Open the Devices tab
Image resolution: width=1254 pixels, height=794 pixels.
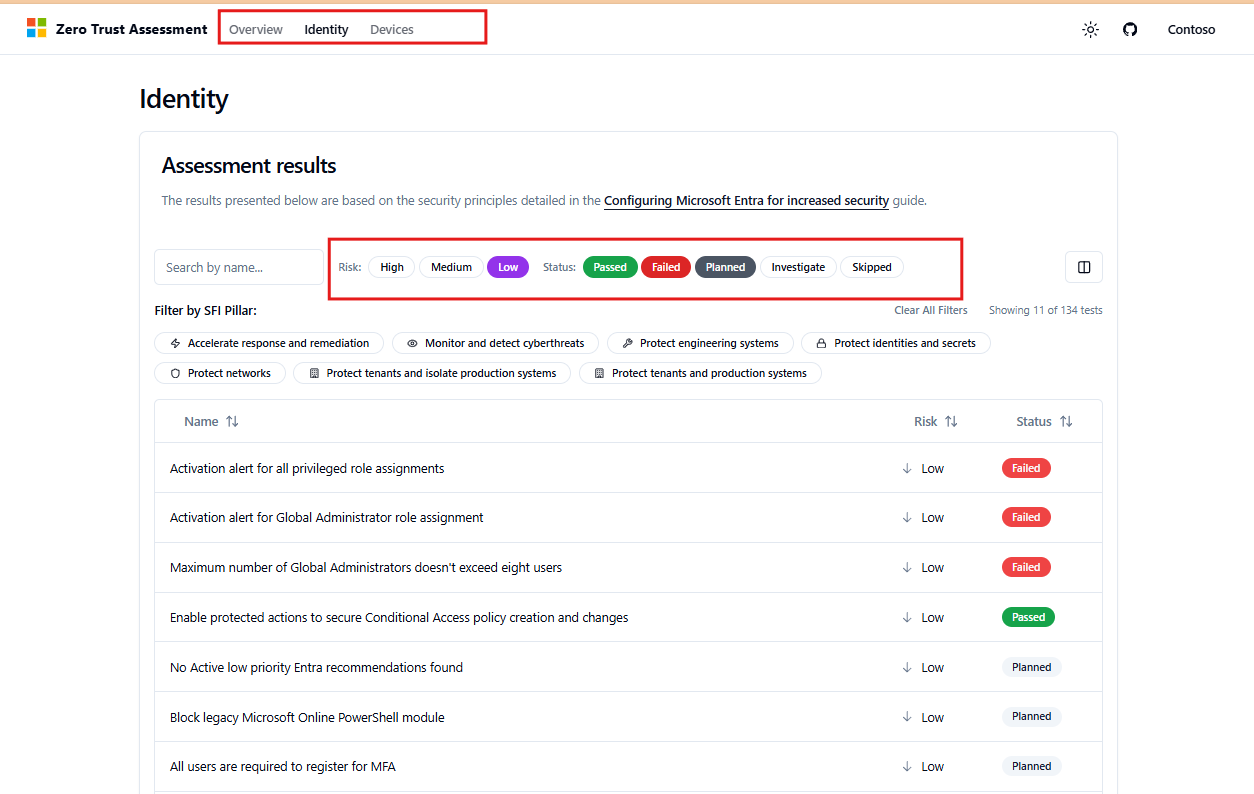(x=391, y=29)
